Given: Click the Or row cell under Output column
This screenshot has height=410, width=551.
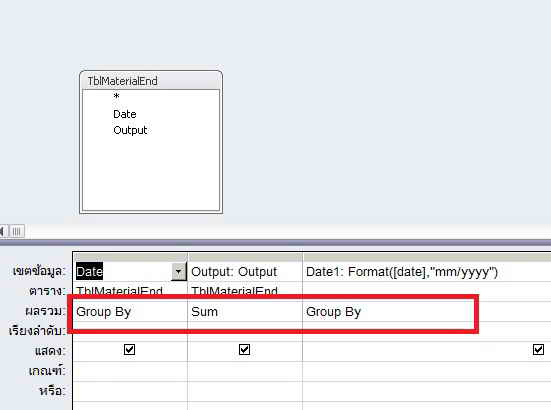Looking at the screenshot, I should pyautogui.click(x=245, y=391).
